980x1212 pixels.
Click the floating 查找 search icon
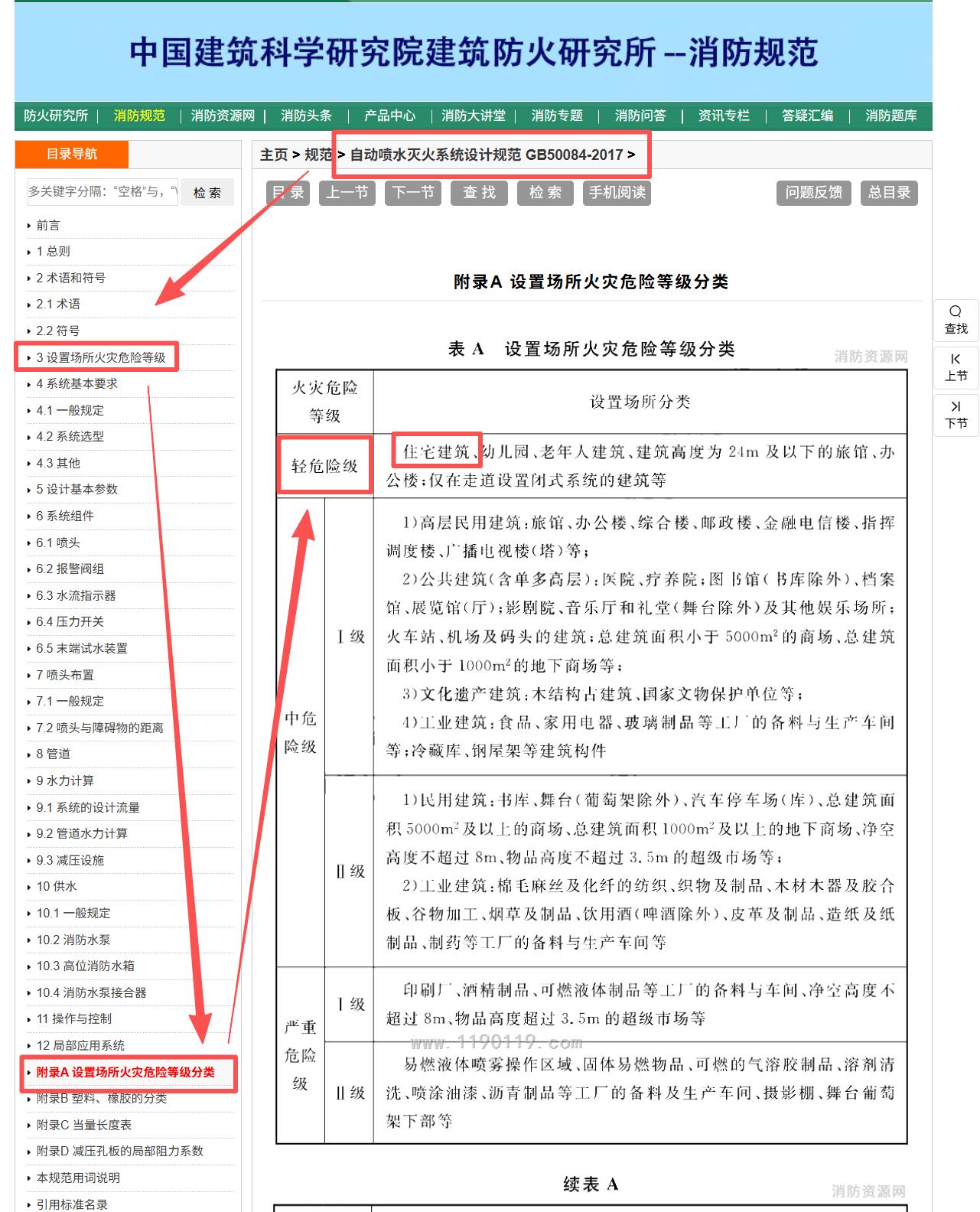(x=956, y=319)
